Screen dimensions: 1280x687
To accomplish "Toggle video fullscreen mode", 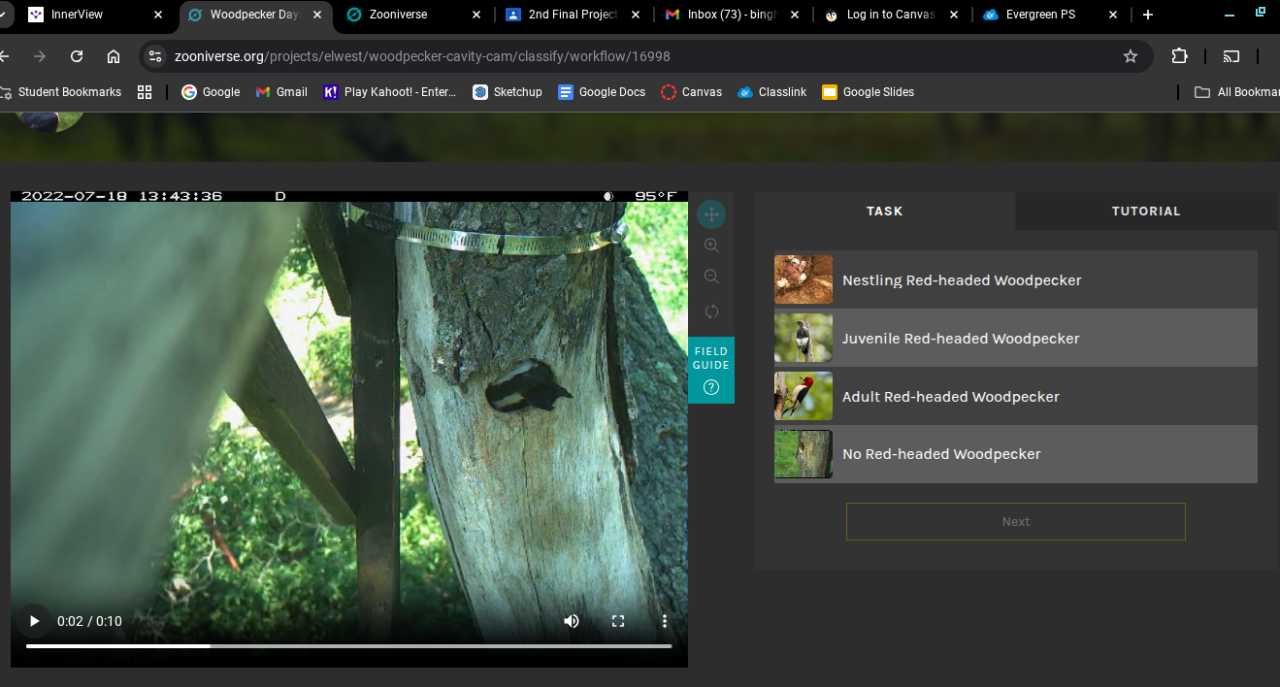I will (x=618, y=621).
